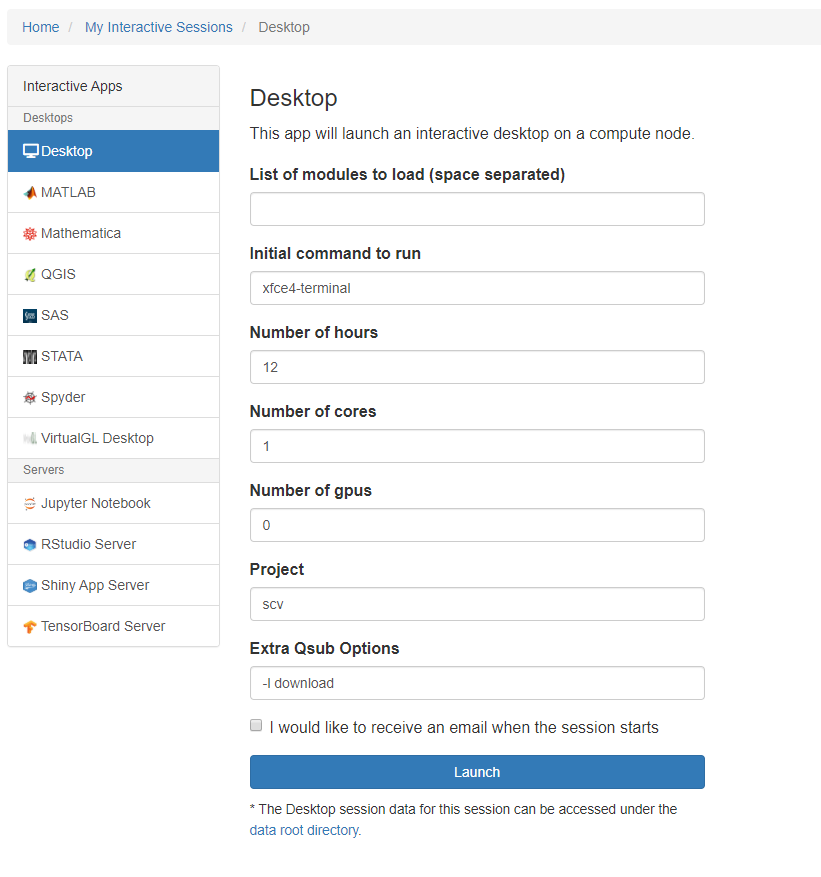Click the Number of cores field
This screenshot has height=877, width=821.
(477, 446)
